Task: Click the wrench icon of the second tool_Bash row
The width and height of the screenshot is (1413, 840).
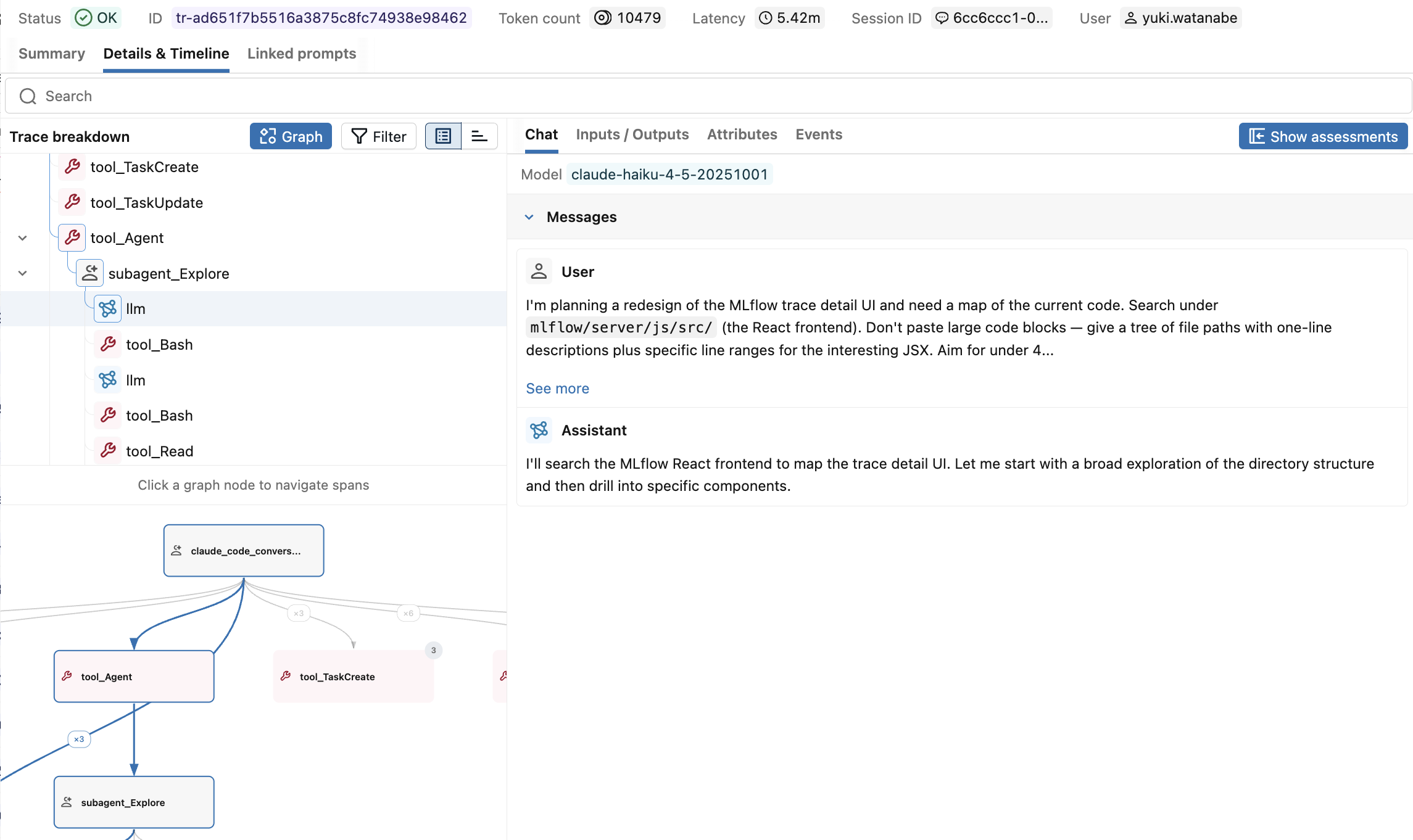Action: pos(108,415)
